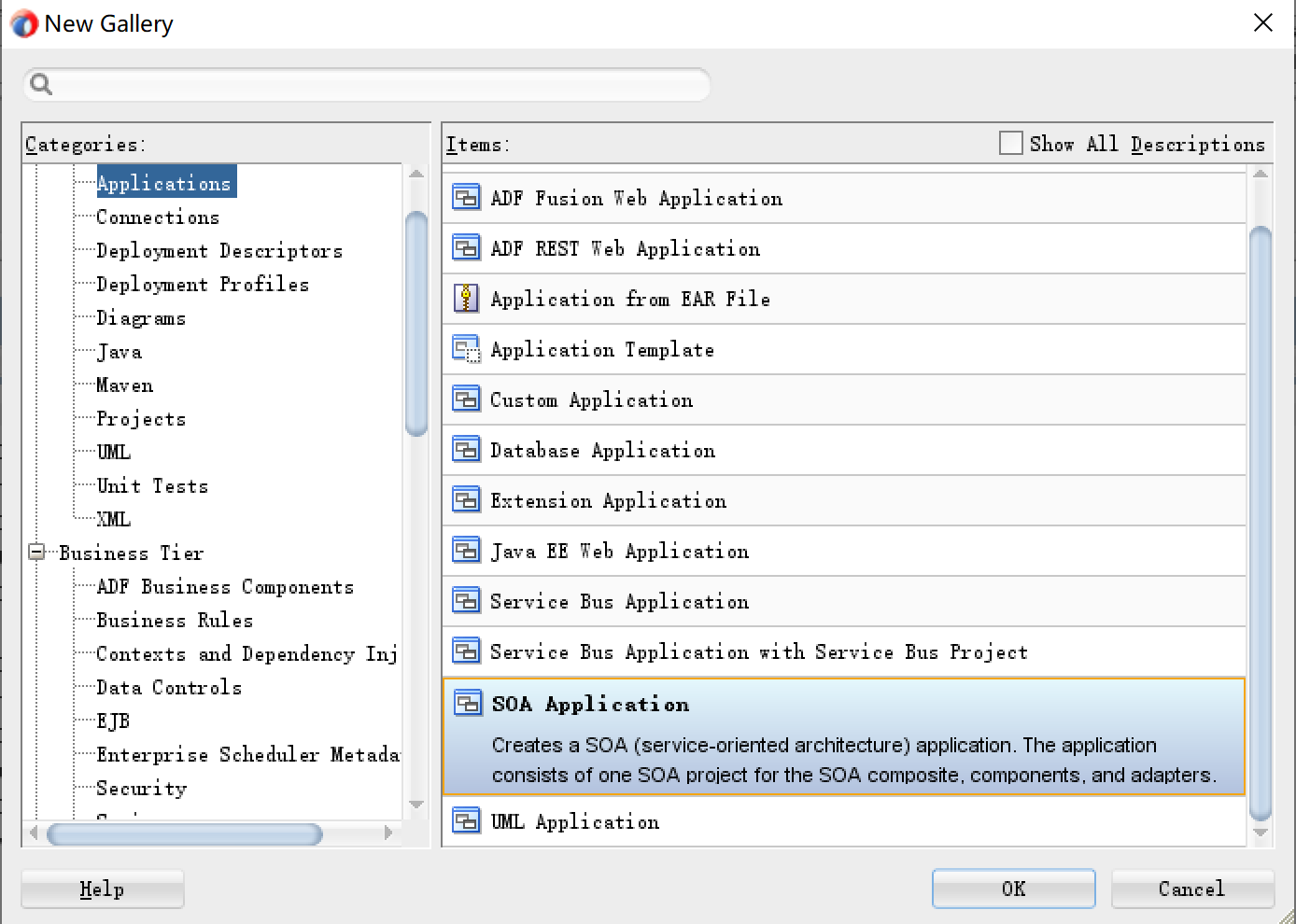The height and width of the screenshot is (924, 1296).
Task: Click the Categories horizontal scrollbar thumb
Action: tap(185, 833)
